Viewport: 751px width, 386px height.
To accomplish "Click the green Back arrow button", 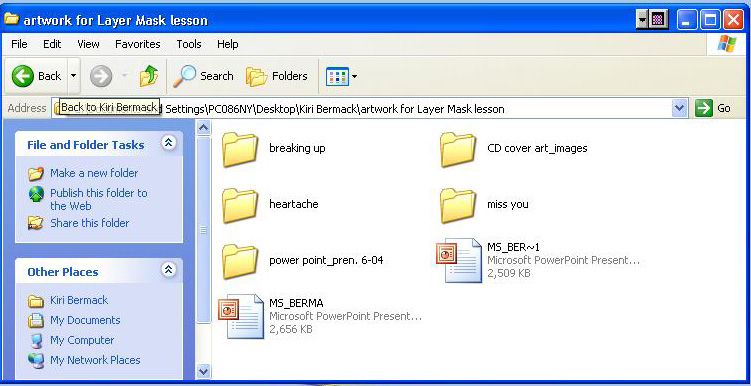I will (x=36, y=76).
